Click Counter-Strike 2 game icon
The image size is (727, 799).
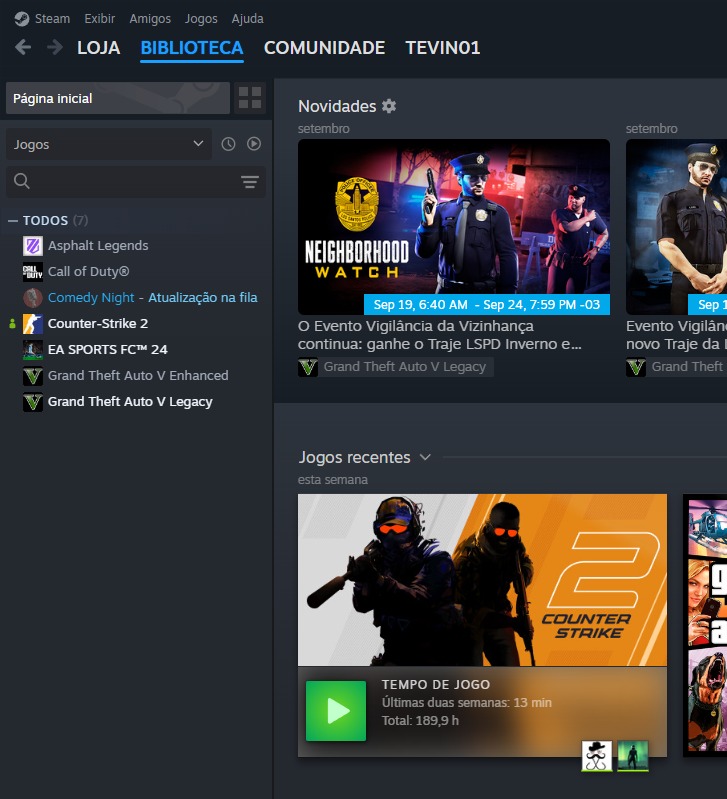33,324
